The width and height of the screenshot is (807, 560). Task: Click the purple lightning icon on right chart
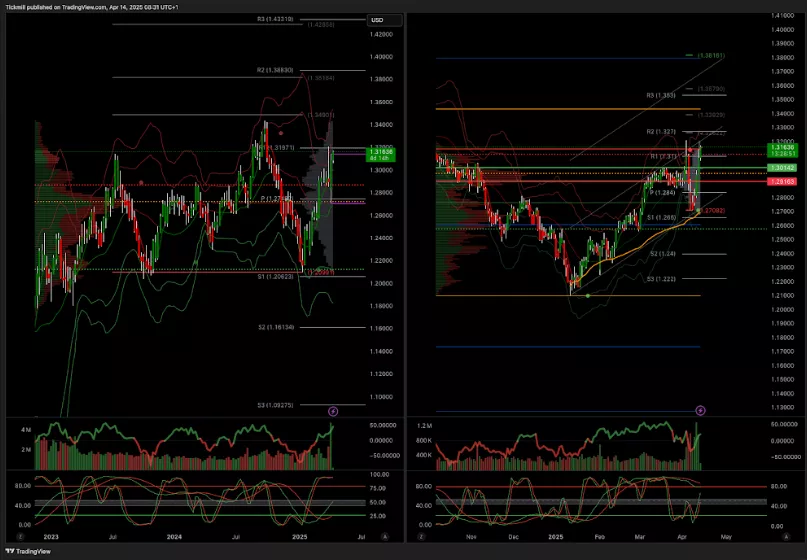click(x=701, y=410)
